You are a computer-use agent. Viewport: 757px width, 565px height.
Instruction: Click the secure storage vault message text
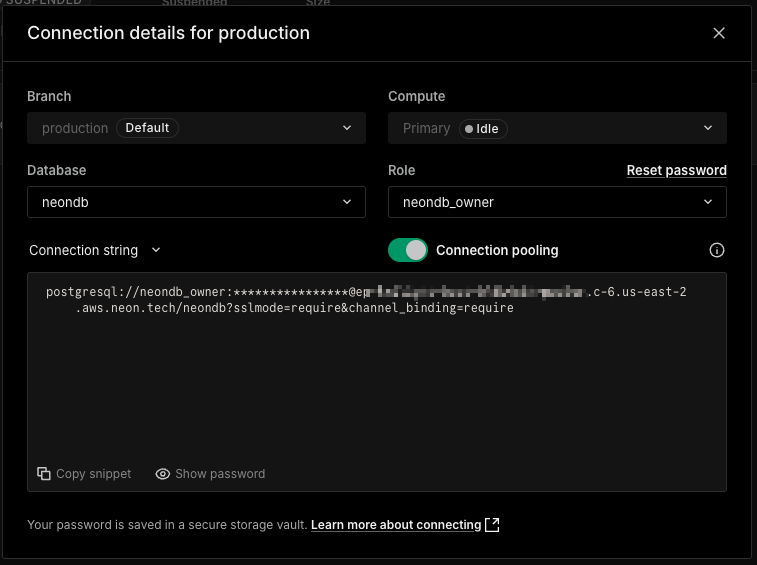click(167, 525)
